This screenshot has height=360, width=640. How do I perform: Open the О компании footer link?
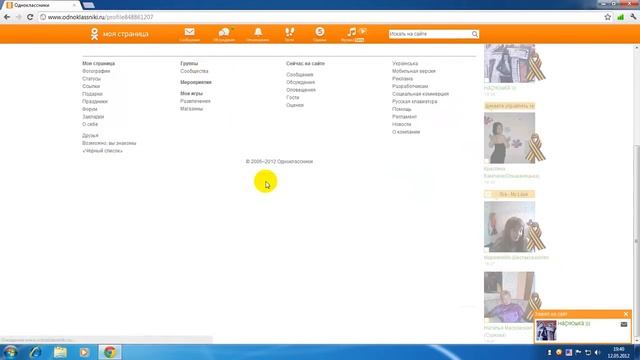pyautogui.click(x=406, y=132)
